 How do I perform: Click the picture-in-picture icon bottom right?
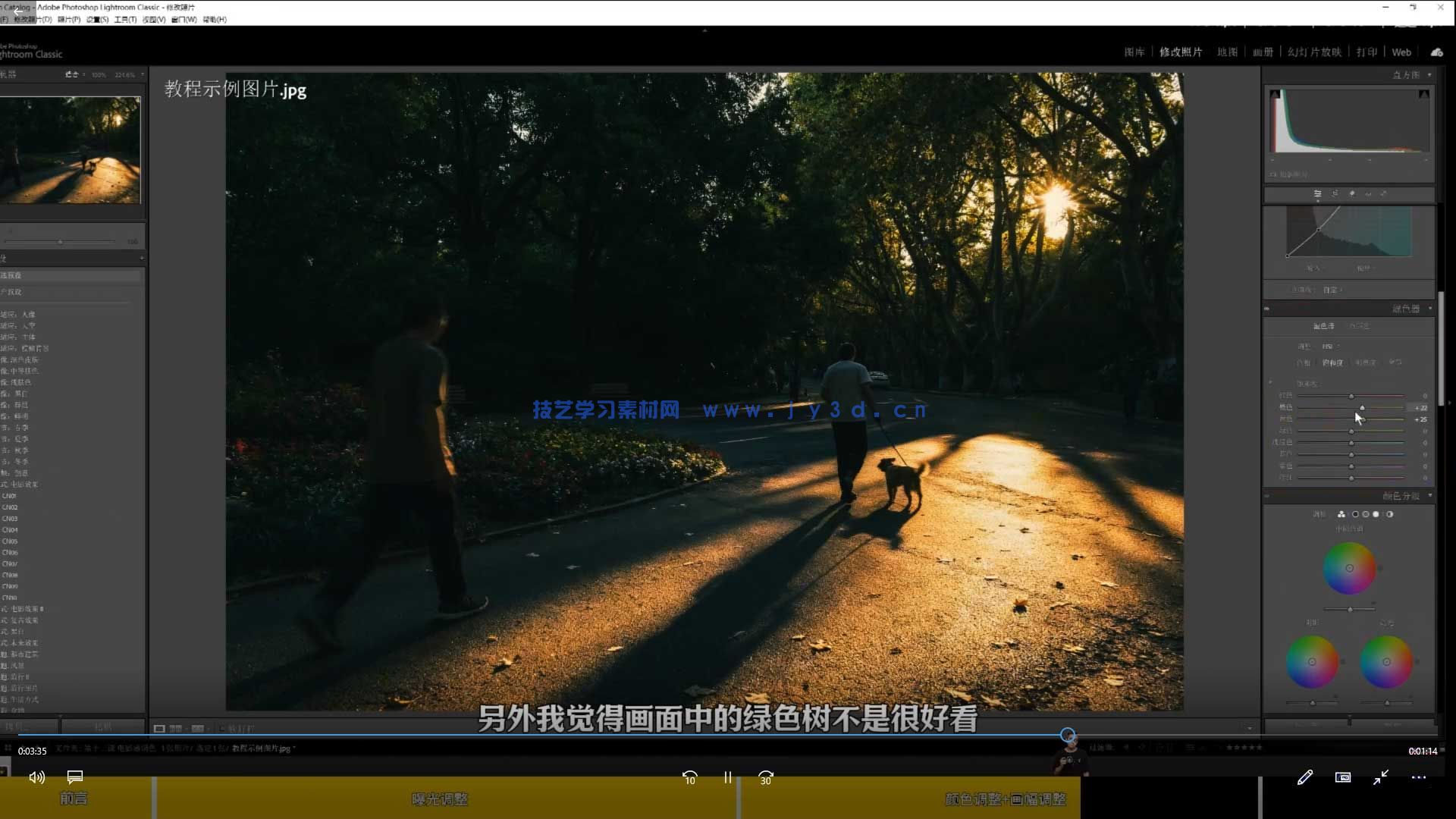(1343, 777)
